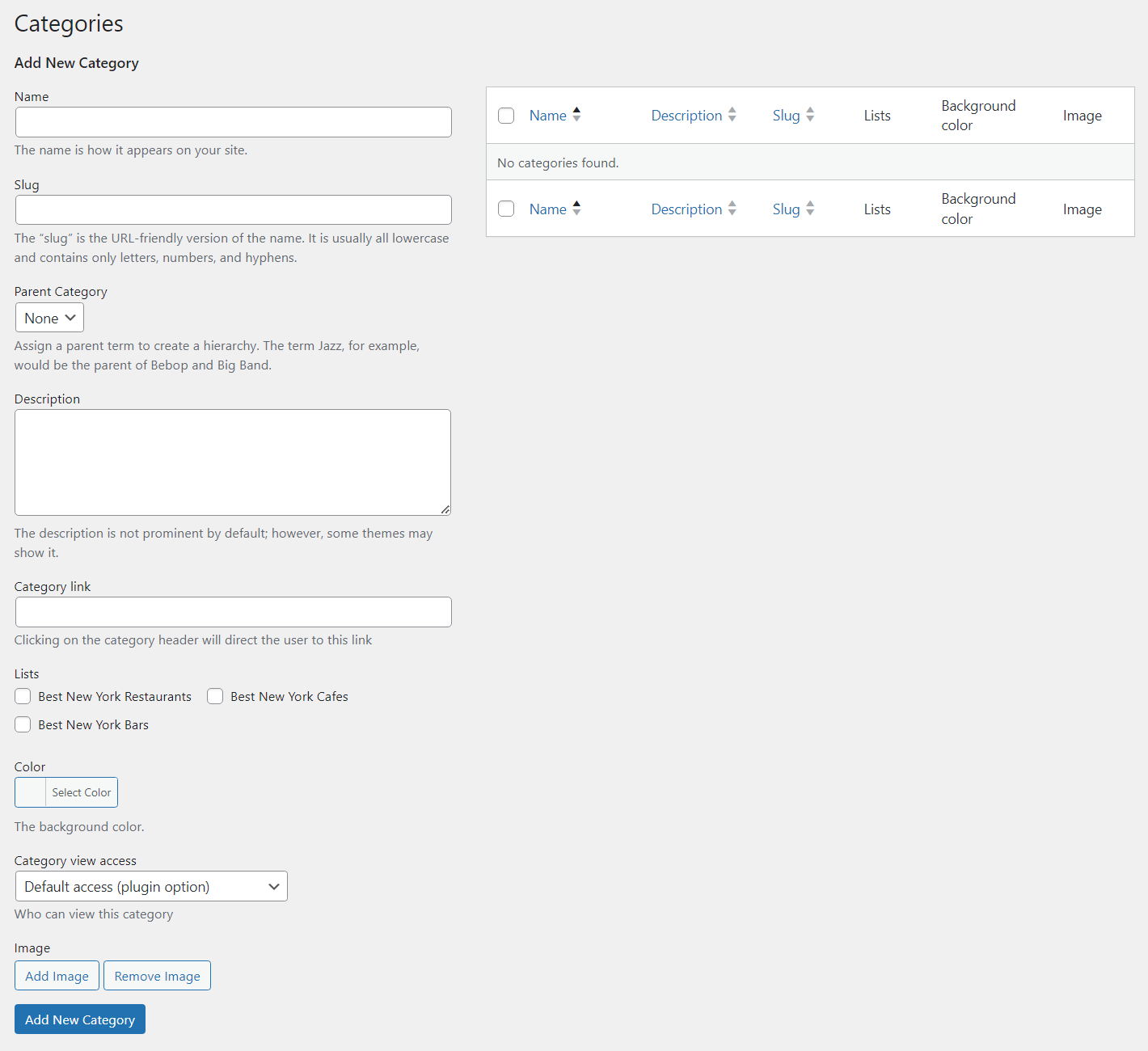Click the color preview swatch beside Select Color
1148x1051 pixels.
(x=31, y=792)
